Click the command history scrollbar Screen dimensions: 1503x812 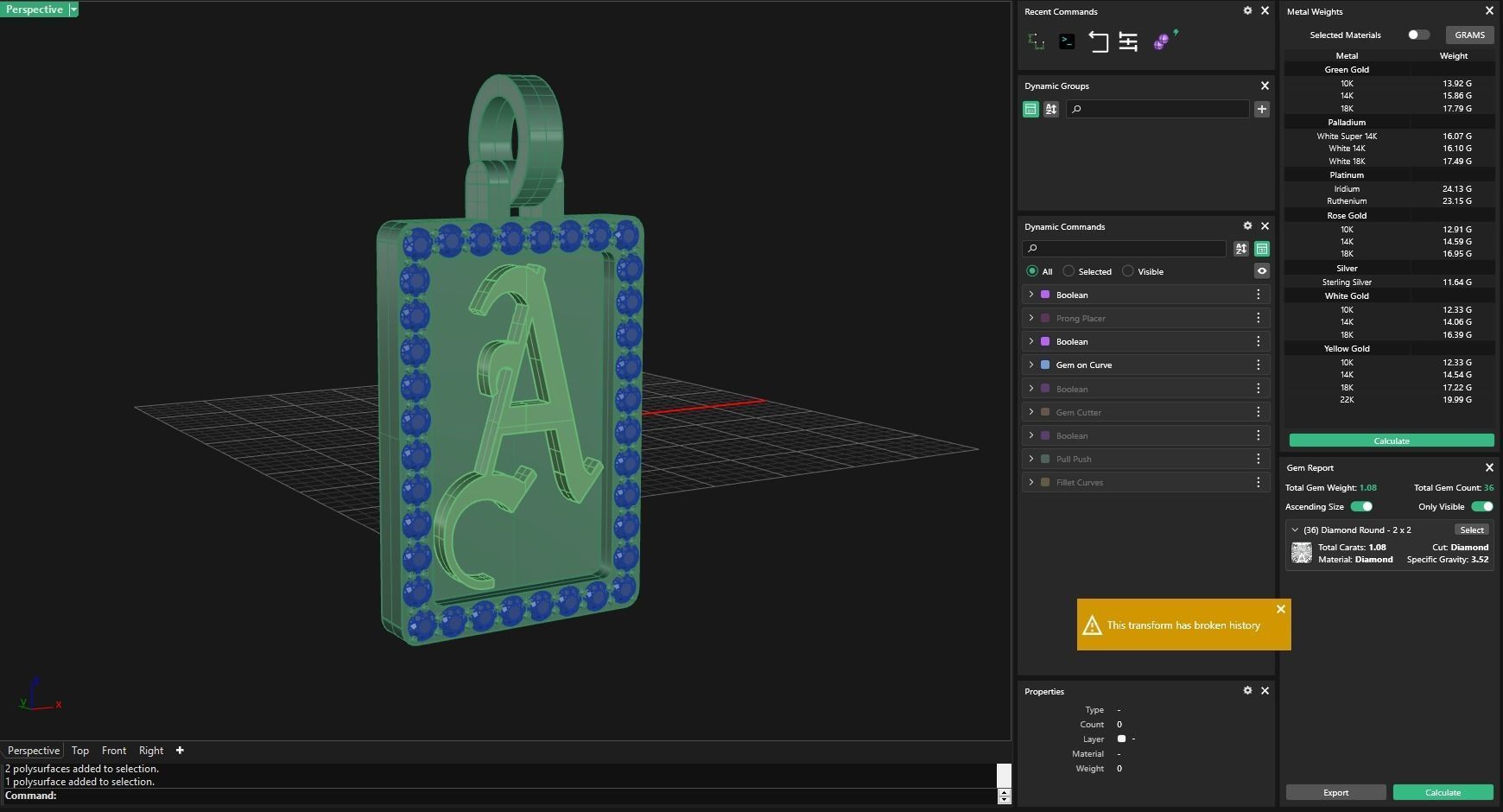point(1004,776)
